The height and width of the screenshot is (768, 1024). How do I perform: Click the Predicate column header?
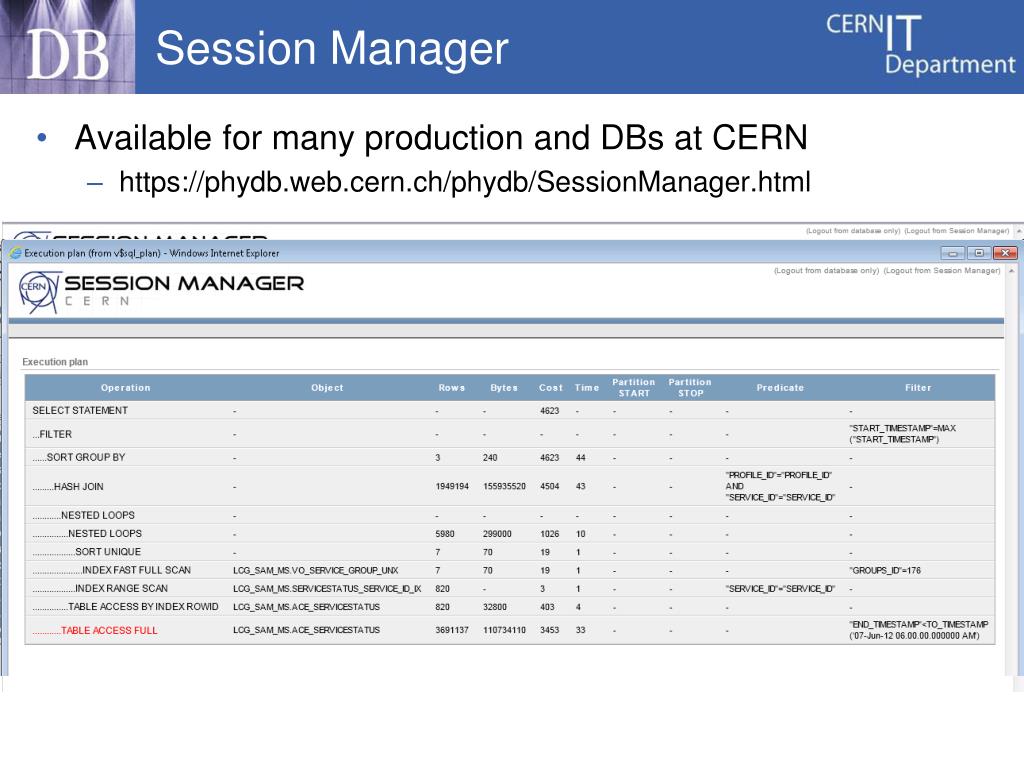(780, 387)
